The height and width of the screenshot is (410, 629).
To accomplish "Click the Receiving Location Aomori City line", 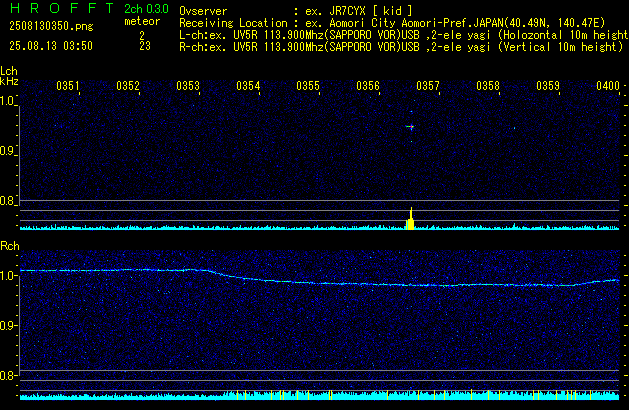I will point(392,23).
